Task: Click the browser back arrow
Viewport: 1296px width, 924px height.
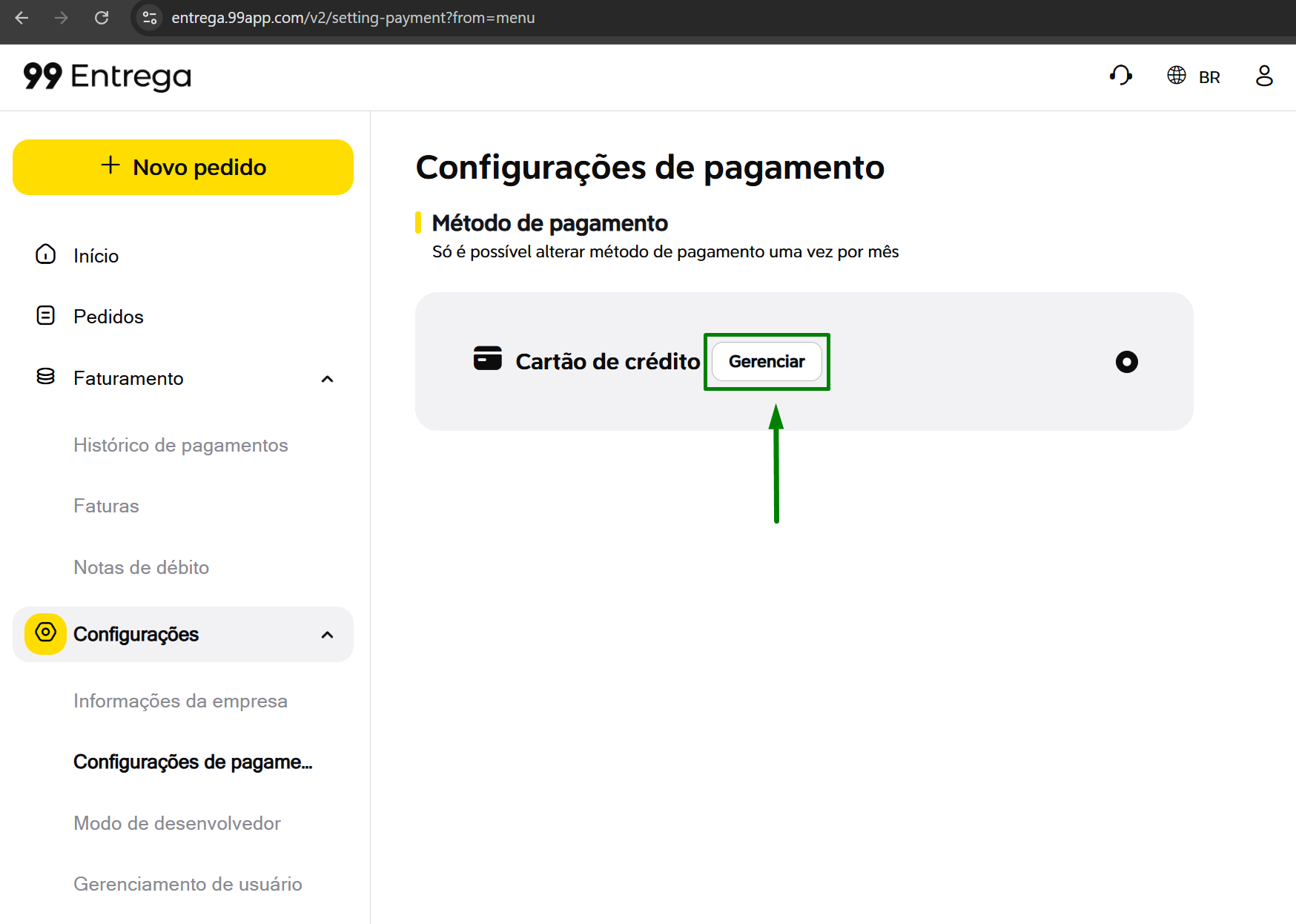Action: 22,18
